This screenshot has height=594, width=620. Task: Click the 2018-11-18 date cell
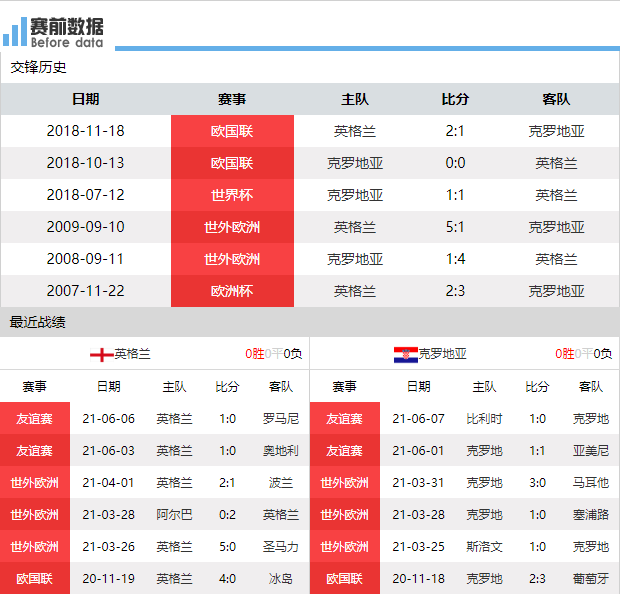coord(85,131)
